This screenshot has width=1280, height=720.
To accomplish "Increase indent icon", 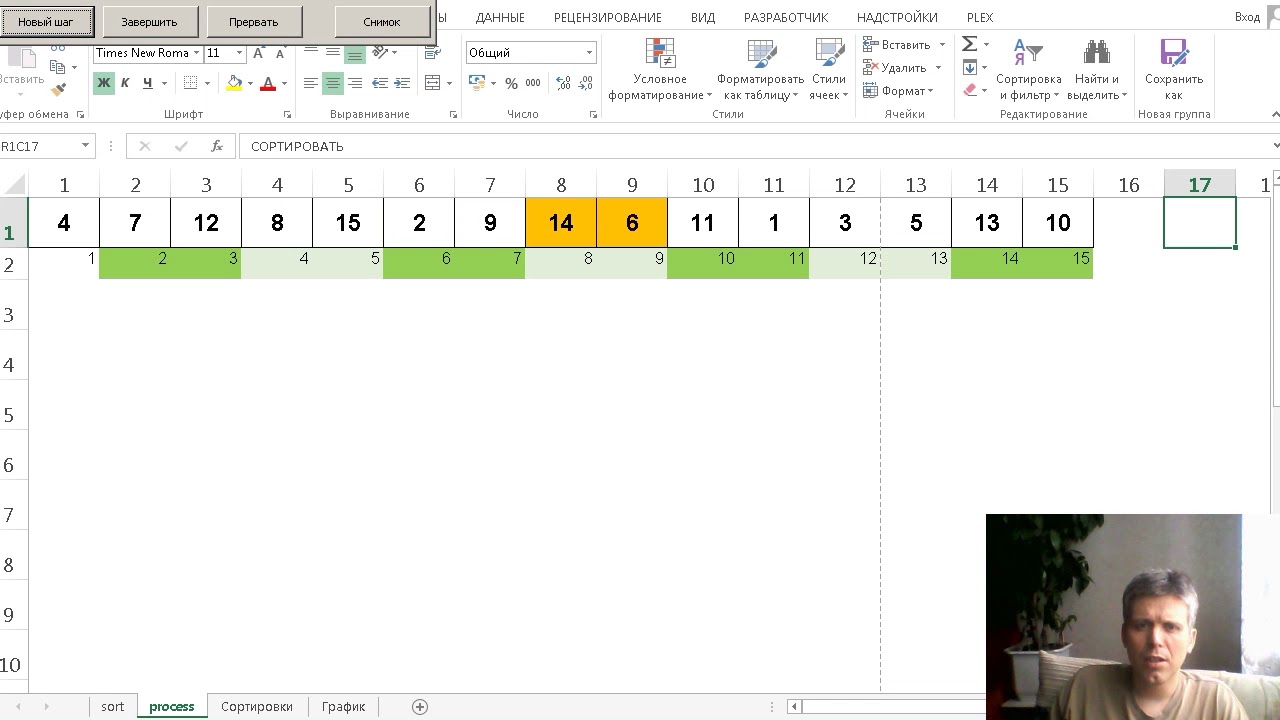I will coord(403,83).
